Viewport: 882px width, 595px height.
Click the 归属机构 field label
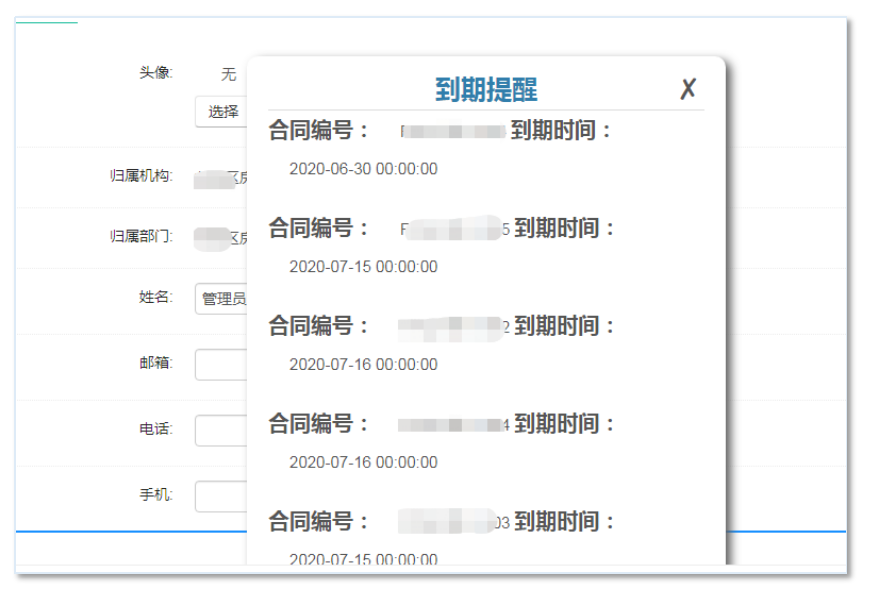click(141, 177)
